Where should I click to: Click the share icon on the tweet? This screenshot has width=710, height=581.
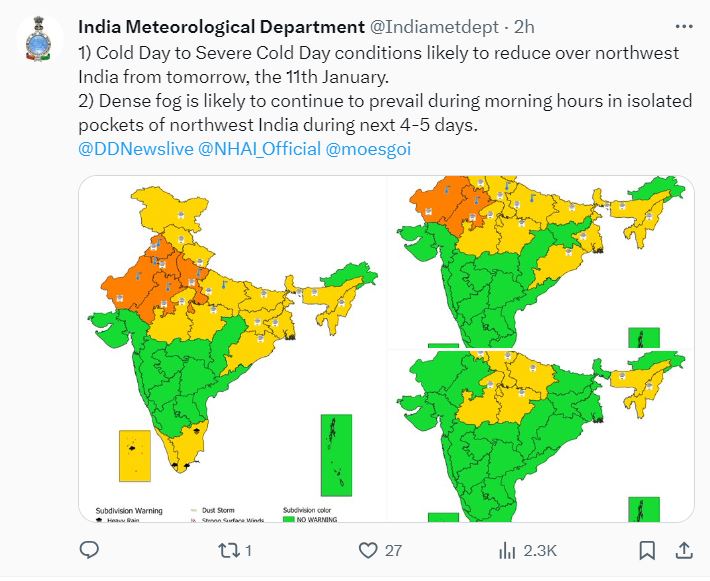click(684, 550)
